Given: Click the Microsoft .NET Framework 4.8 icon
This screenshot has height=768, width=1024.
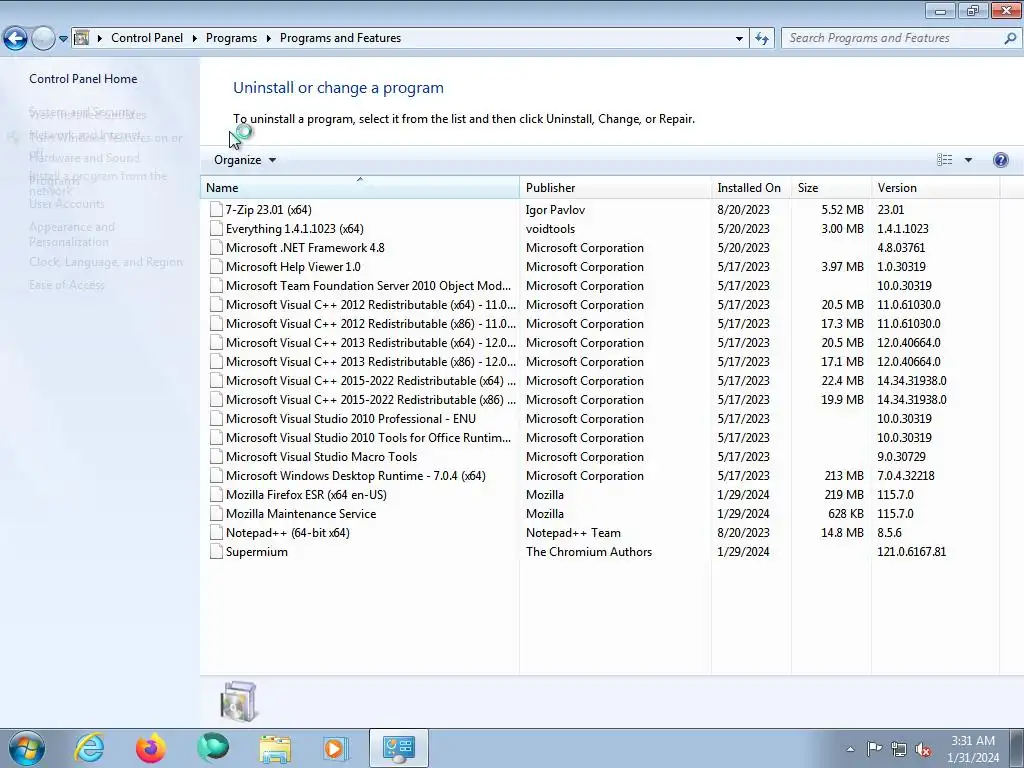Looking at the screenshot, I should pos(216,247).
